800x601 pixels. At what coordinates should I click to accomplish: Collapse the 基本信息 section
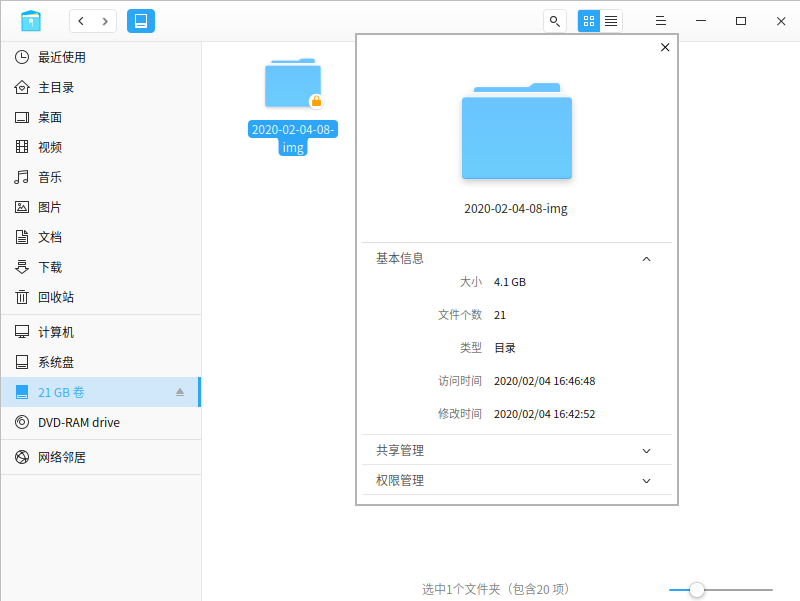click(646, 259)
